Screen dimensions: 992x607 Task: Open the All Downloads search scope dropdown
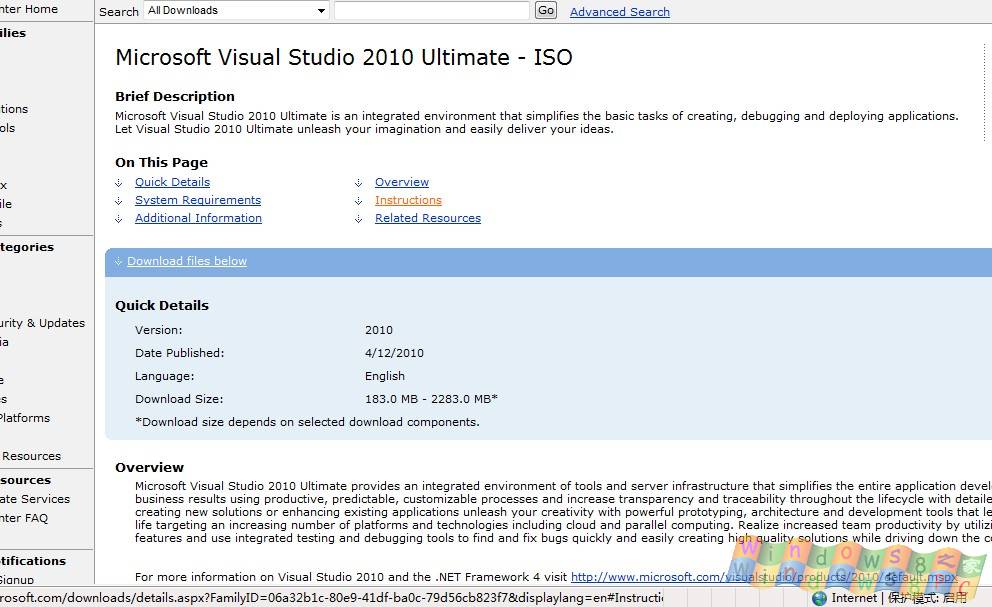click(x=237, y=10)
